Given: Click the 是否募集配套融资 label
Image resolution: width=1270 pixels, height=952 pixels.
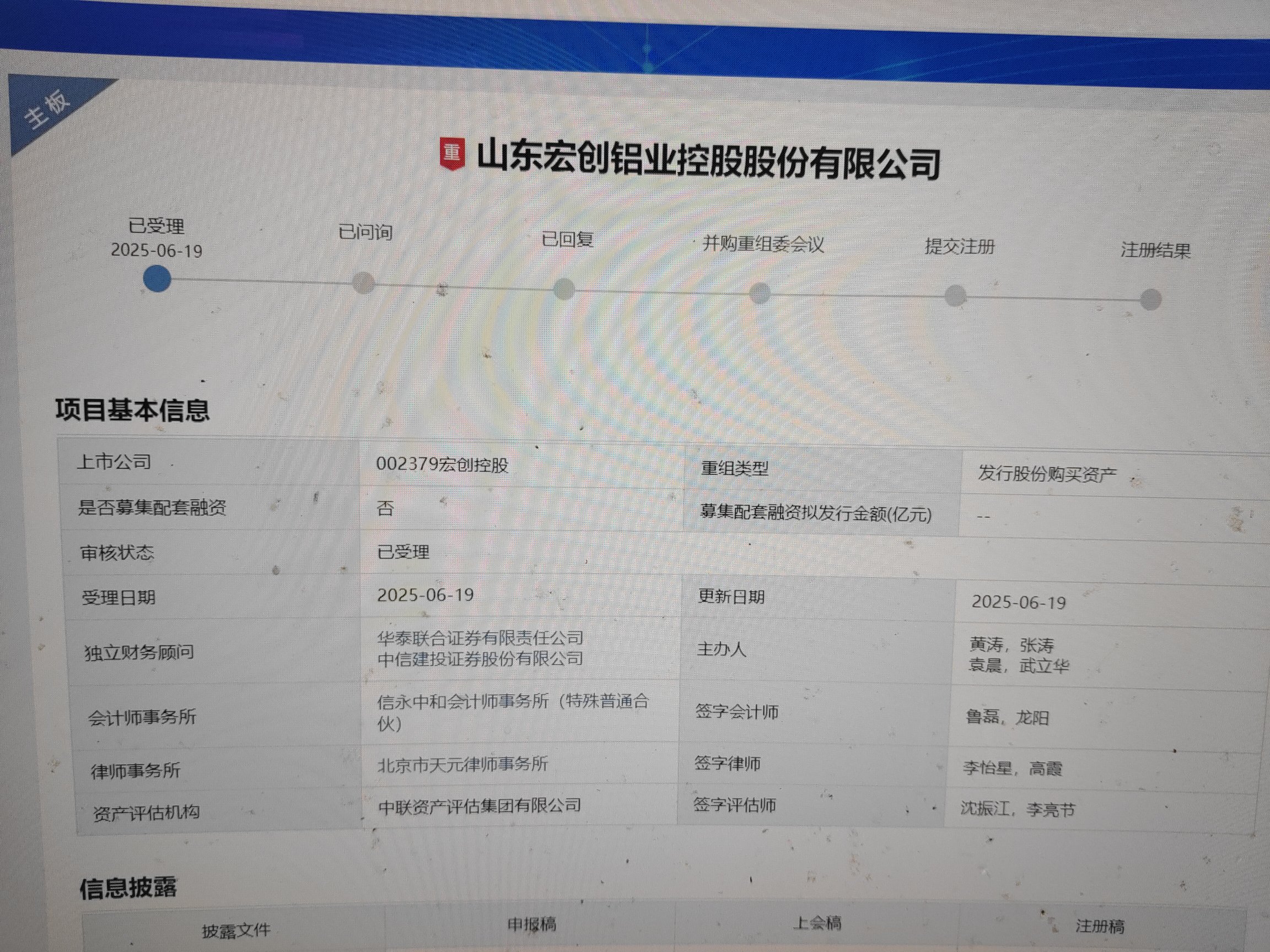Looking at the screenshot, I should click(152, 507).
